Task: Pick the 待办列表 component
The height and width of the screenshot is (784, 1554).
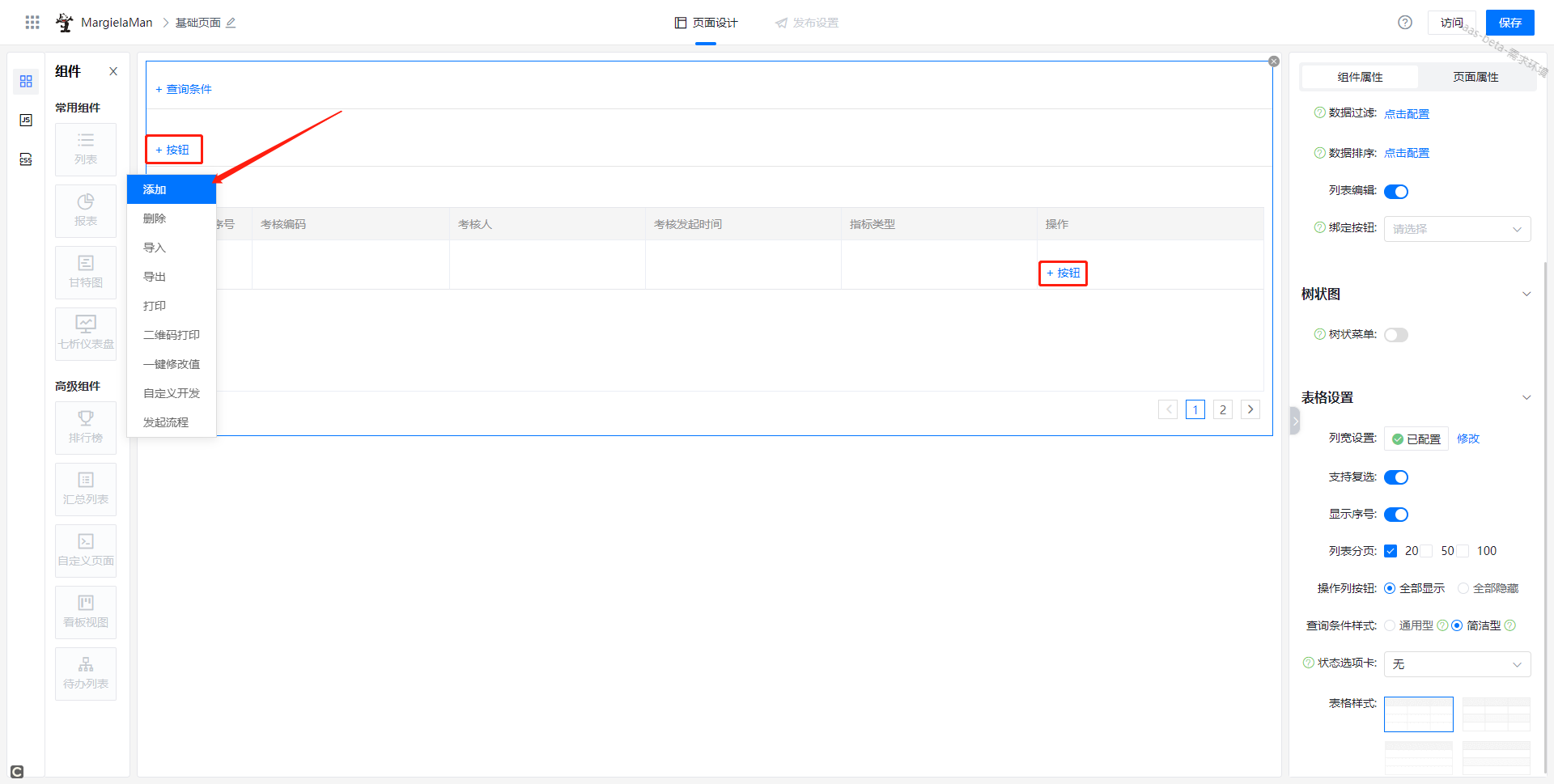Action: pyautogui.click(x=86, y=673)
